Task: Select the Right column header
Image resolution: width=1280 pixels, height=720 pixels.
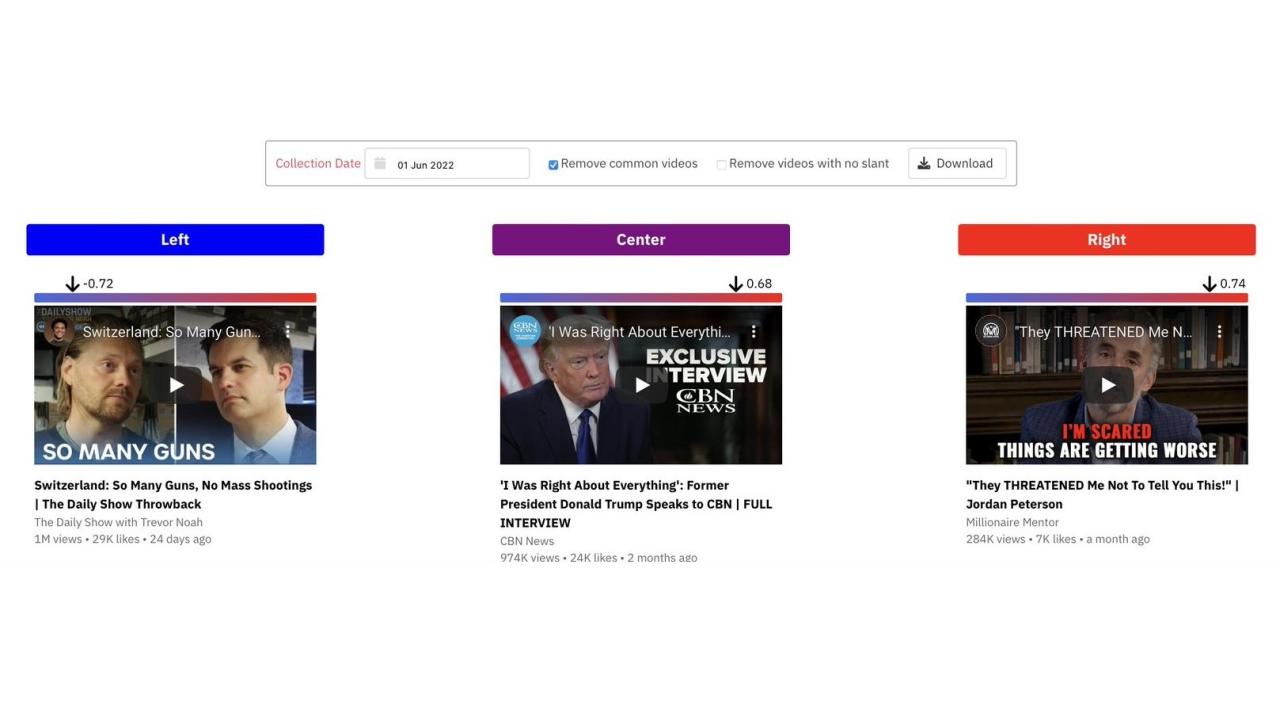Action: point(1107,240)
